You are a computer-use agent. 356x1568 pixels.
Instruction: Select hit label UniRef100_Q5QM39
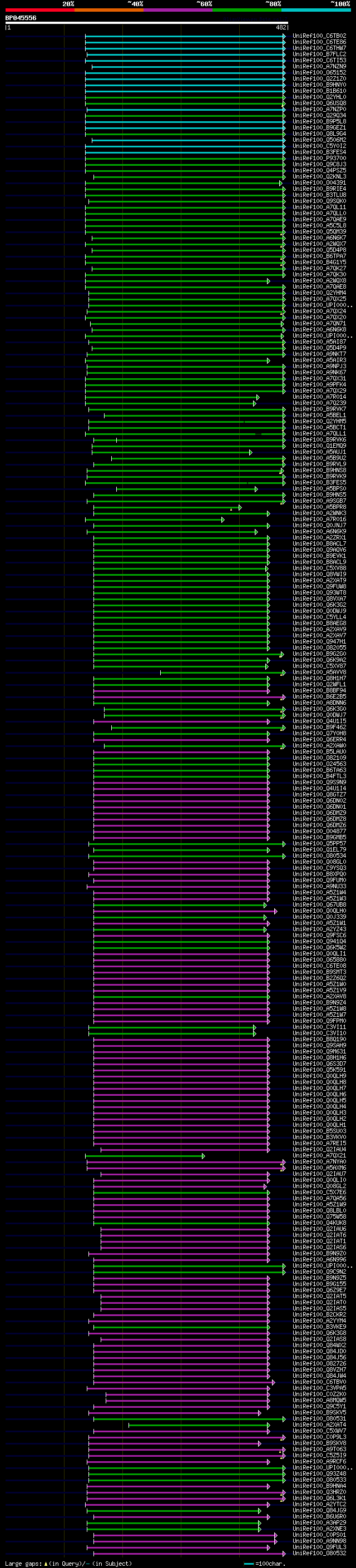(x=319, y=231)
